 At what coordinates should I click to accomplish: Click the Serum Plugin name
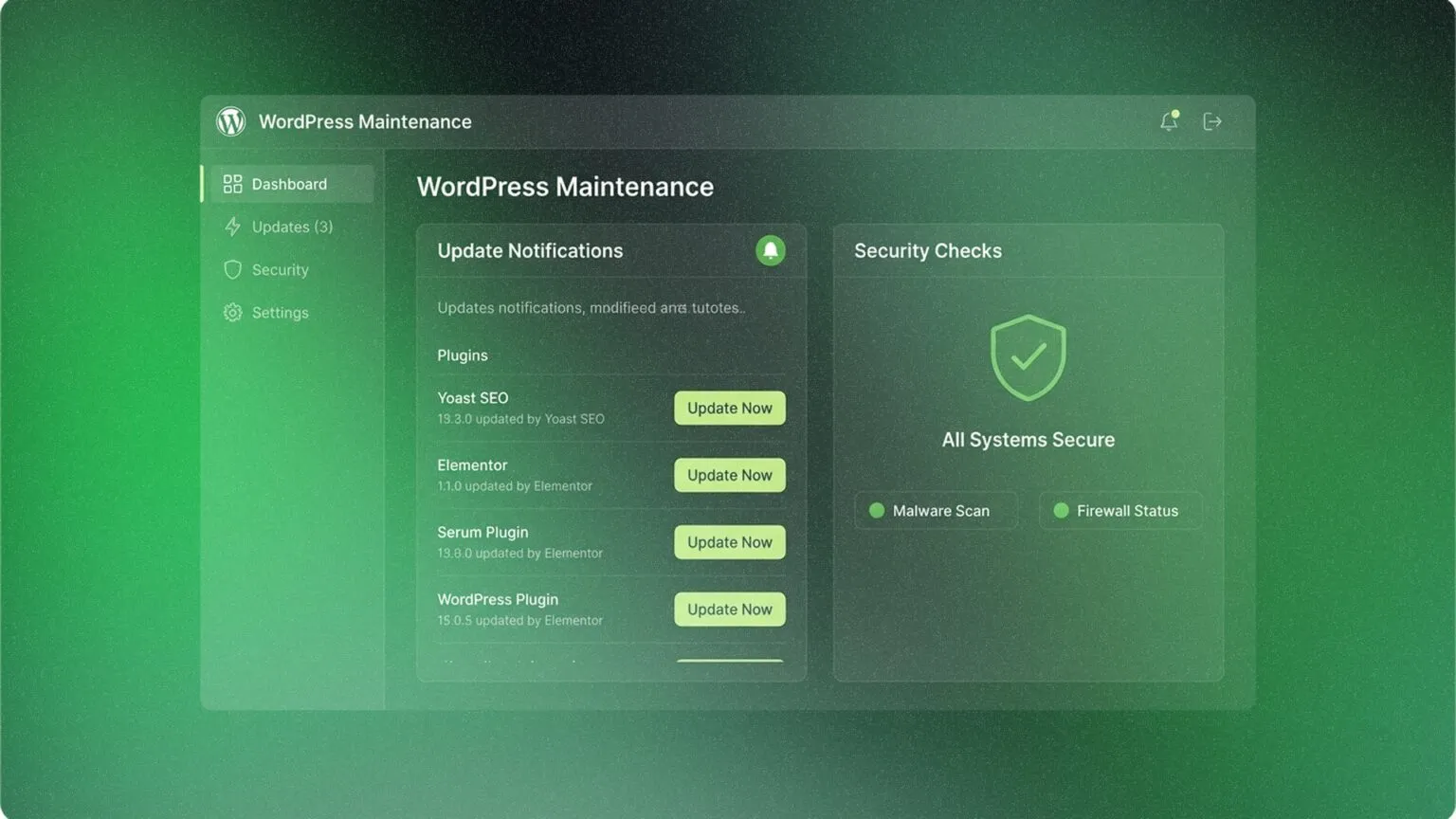point(482,533)
